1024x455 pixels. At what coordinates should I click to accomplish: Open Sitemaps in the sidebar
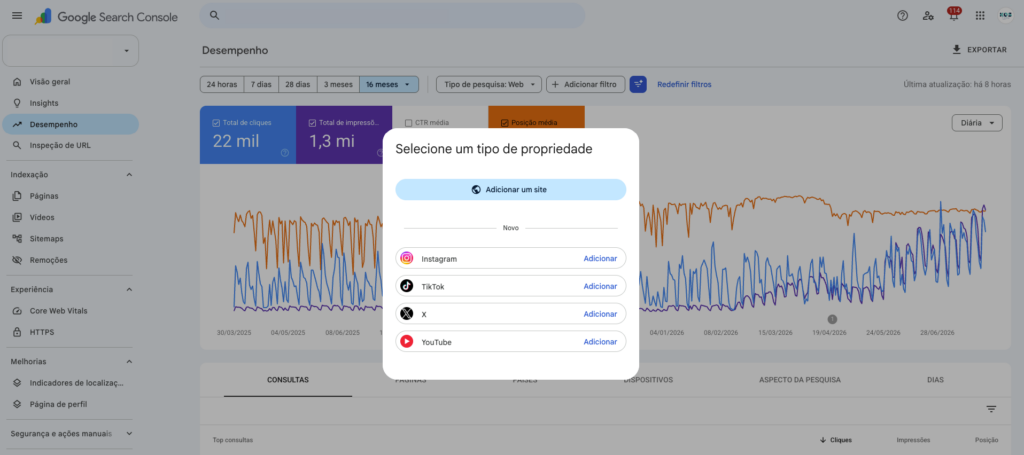tap(71, 239)
